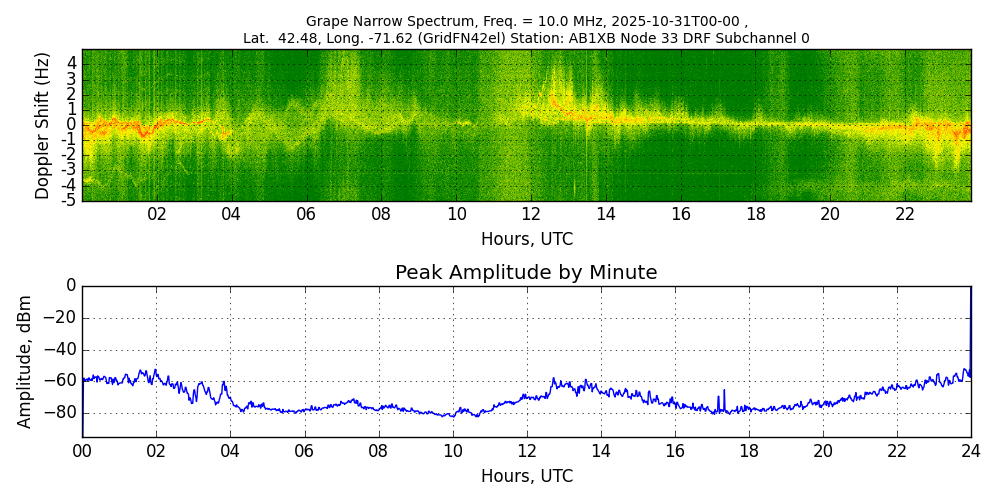Select the 22 hour tick under the spectrogram

point(905,214)
